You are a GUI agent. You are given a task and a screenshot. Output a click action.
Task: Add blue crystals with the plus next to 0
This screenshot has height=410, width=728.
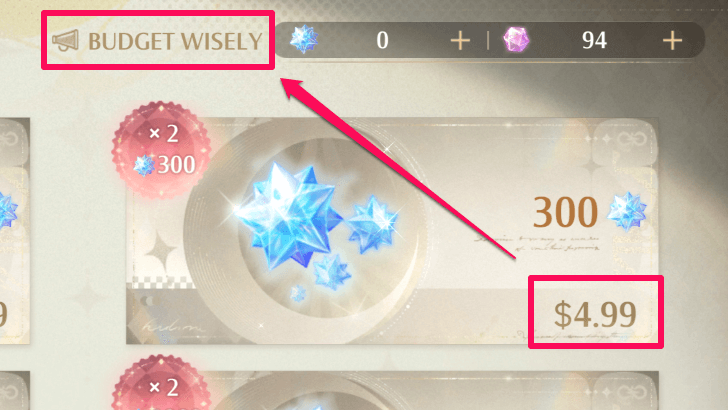click(460, 41)
